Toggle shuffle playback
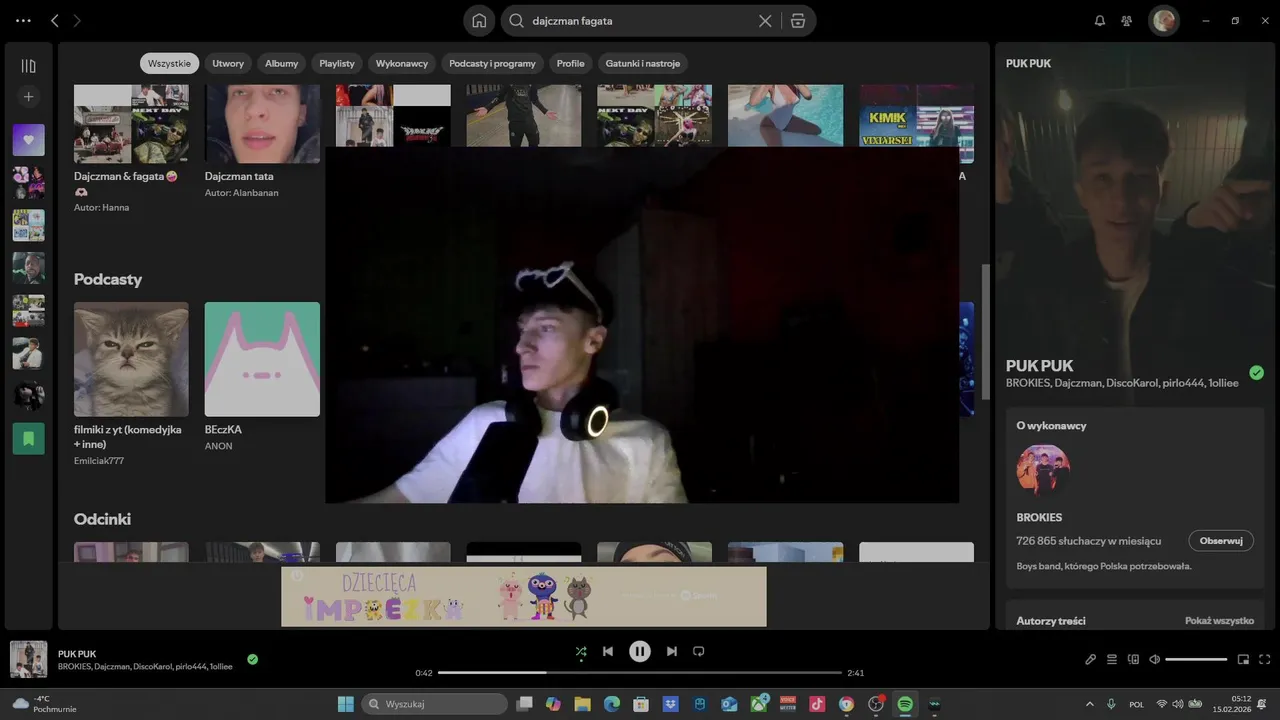Screen dimensions: 1280x720 (x=581, y=651)
